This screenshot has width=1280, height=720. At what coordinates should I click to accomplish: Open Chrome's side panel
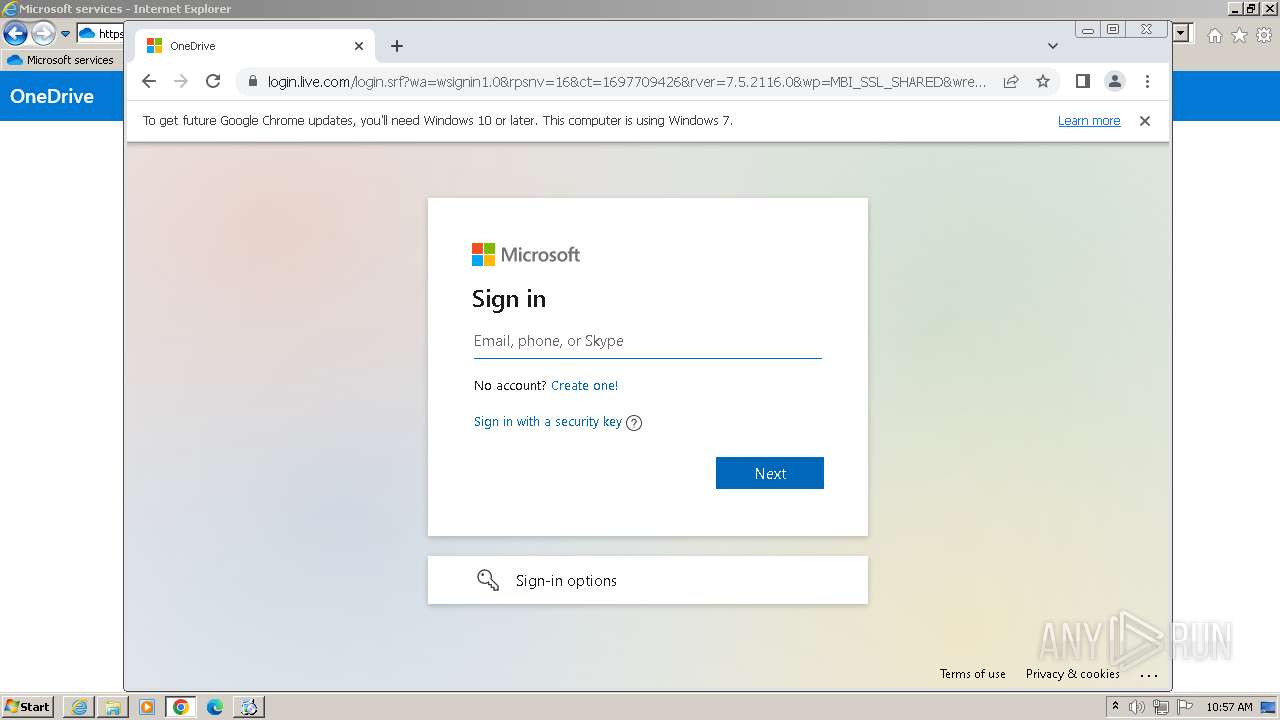[1082, 81]
